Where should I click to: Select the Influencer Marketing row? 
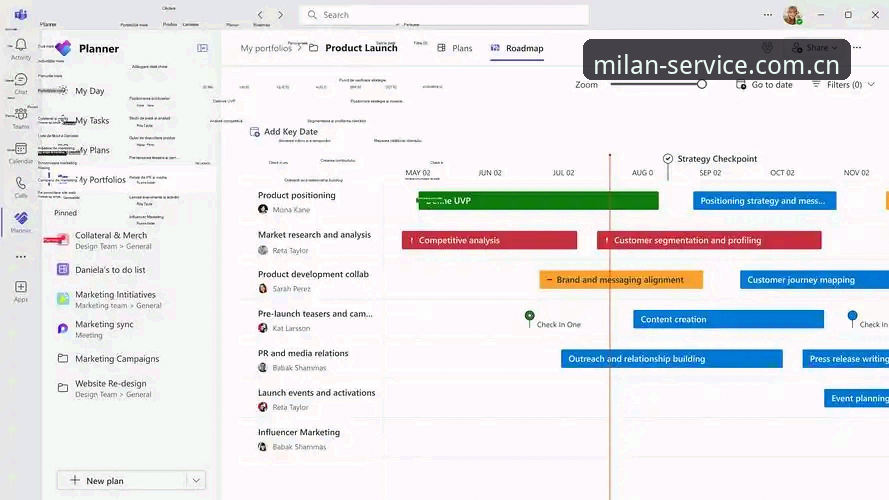click(x=299, y=432)
